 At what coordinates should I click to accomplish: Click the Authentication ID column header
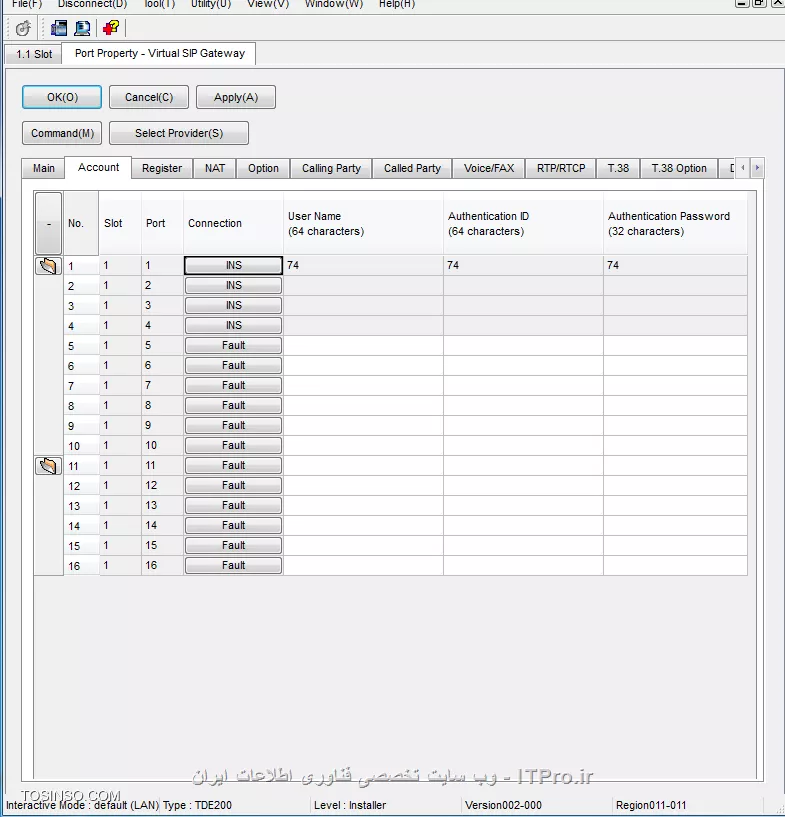(x=523, y=223)
